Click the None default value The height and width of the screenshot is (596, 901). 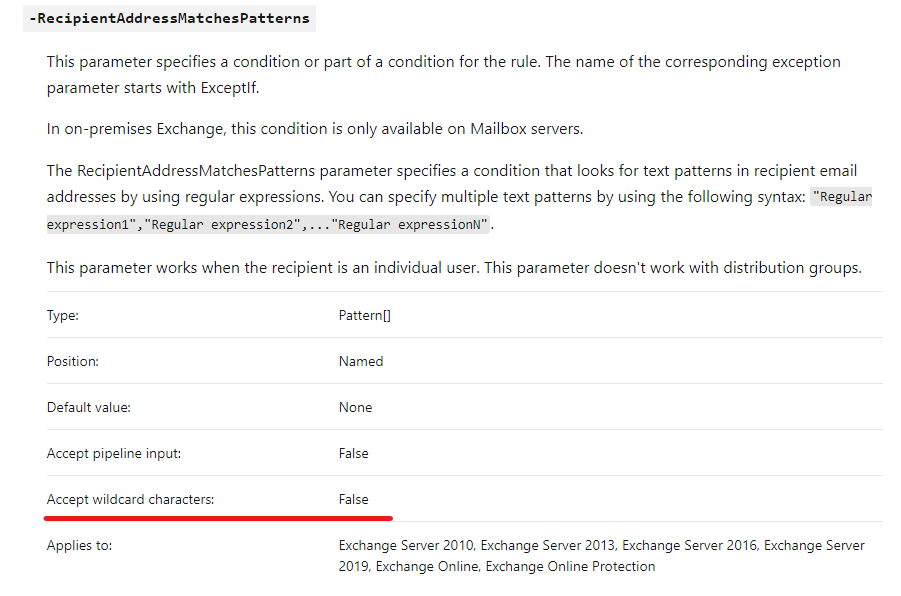(355, 407)
